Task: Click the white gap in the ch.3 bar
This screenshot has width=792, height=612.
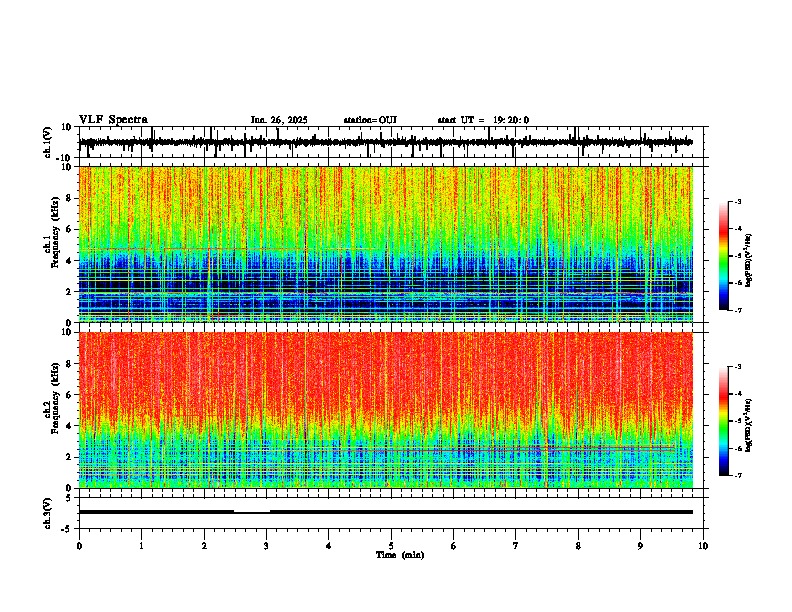Action: 252,512
